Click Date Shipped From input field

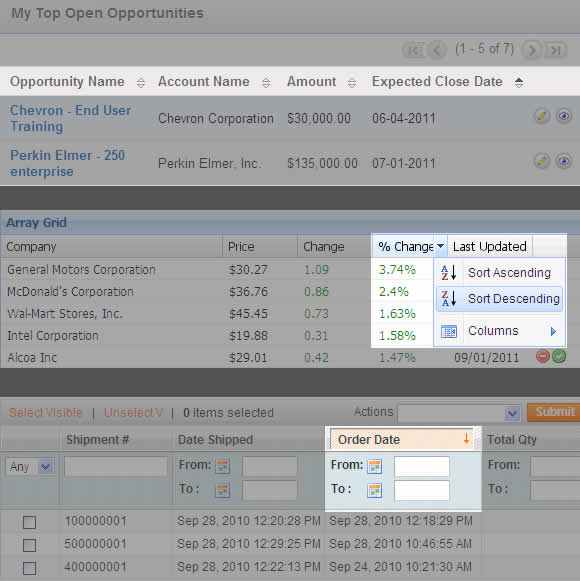click(270, 466)
